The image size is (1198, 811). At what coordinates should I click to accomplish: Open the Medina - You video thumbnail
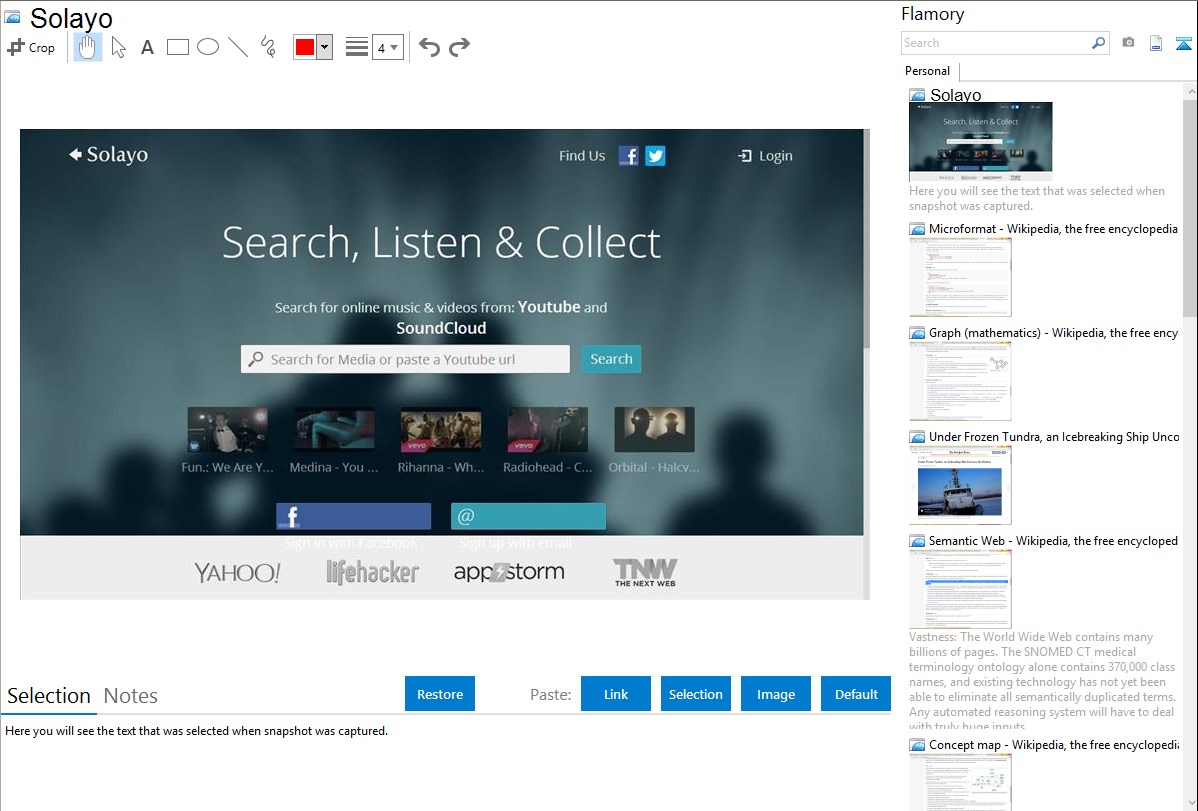(334, 430)
